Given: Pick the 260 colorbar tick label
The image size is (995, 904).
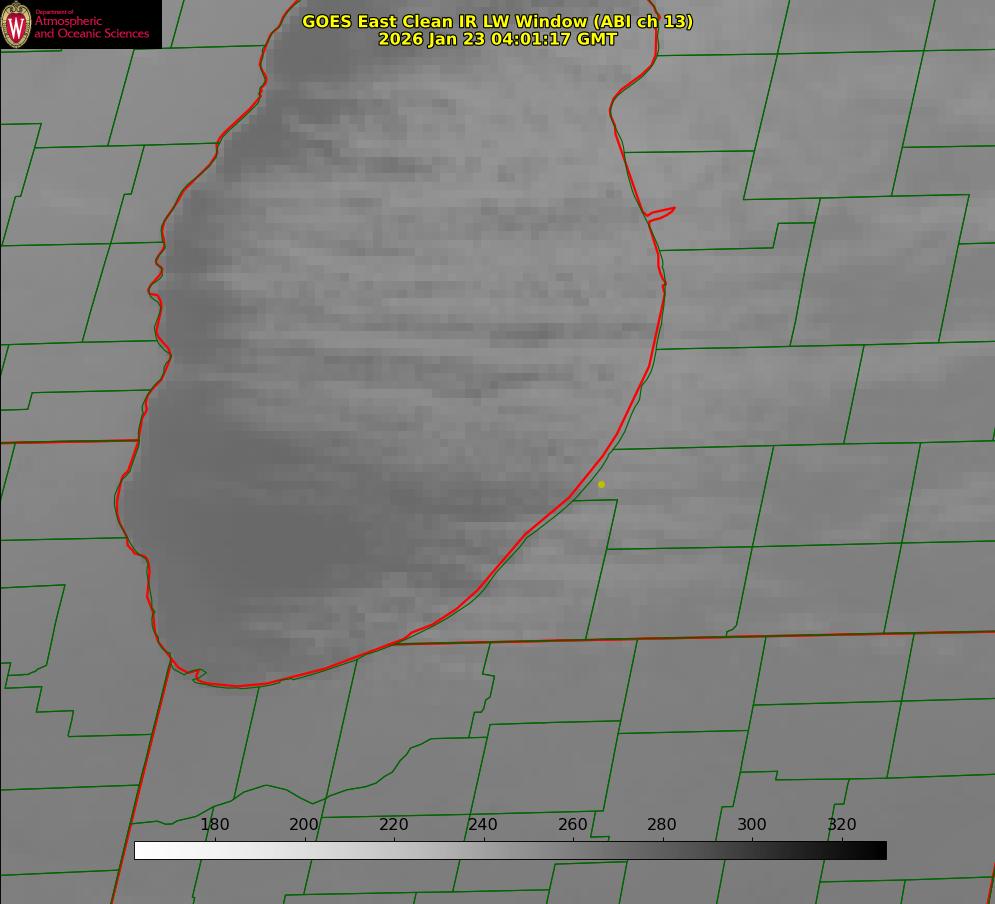Looking at the screenshot, I should point(573,825).
